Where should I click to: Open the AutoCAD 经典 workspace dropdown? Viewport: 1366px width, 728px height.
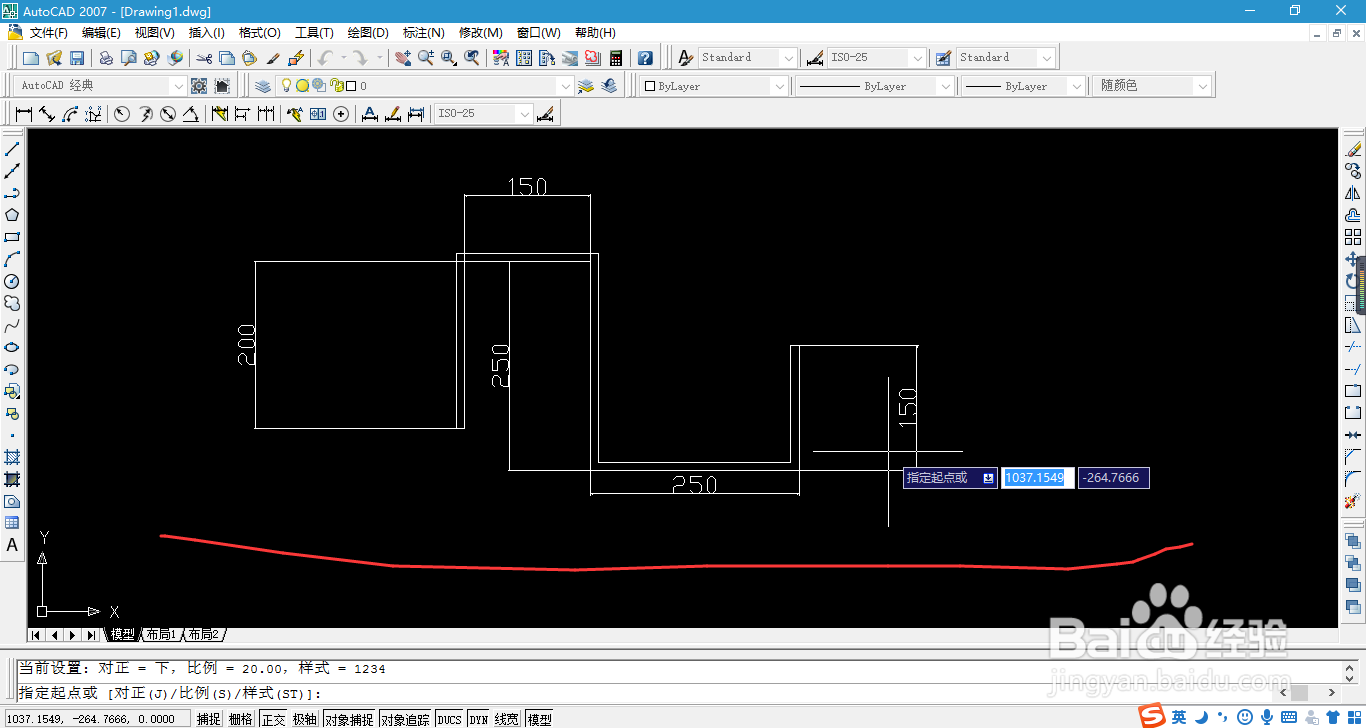[x=178, y=86]
